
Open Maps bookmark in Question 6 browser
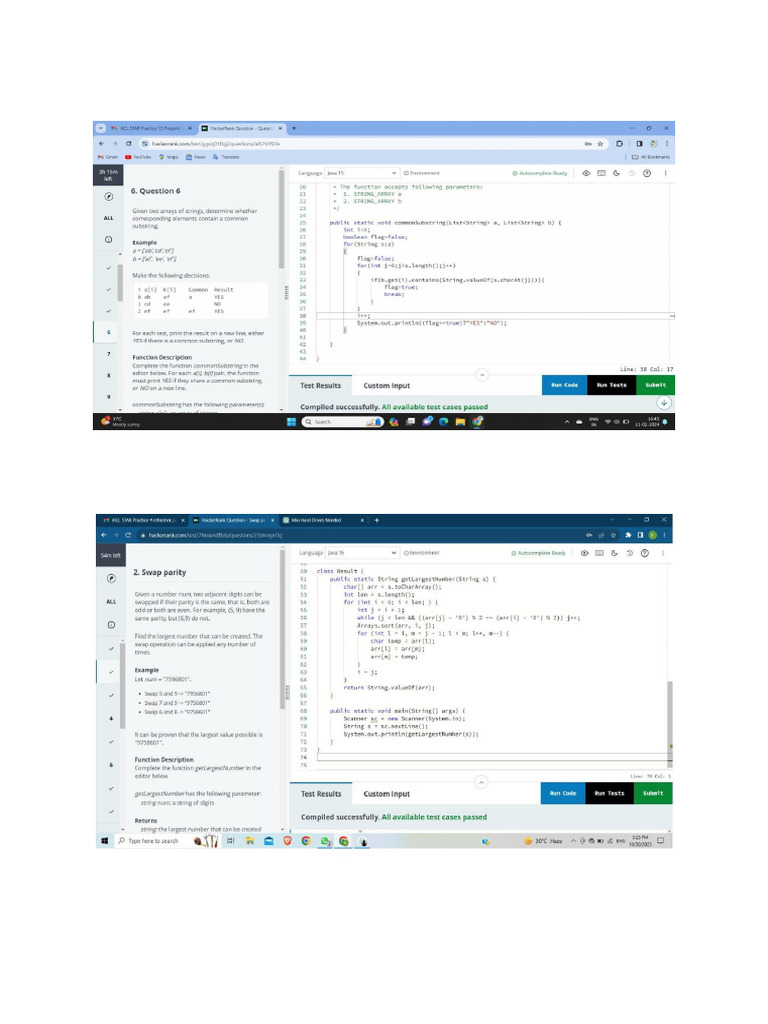click(168, 157)
